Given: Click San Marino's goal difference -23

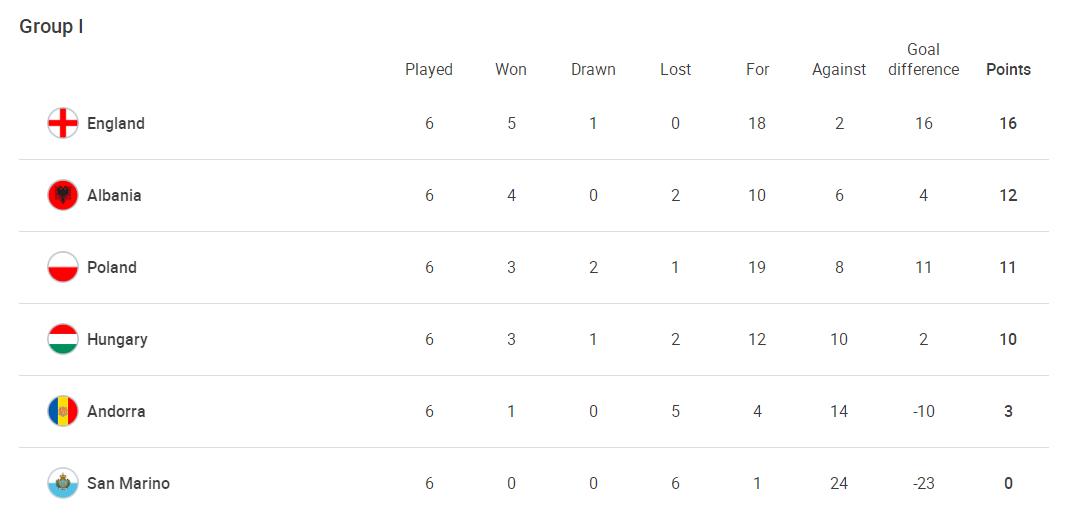Looking at the screenshot, I should pos(924,483).
